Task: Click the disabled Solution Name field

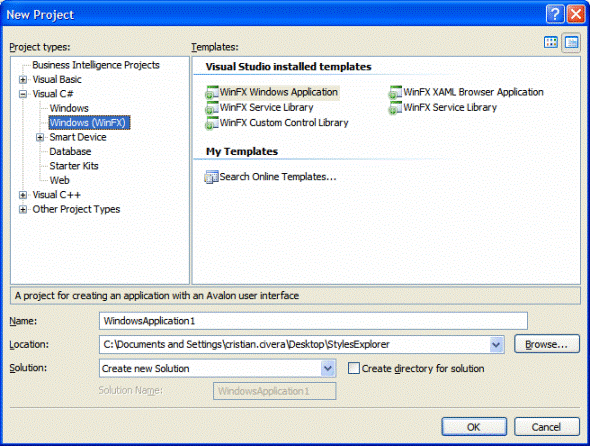Action: point(274,391)
